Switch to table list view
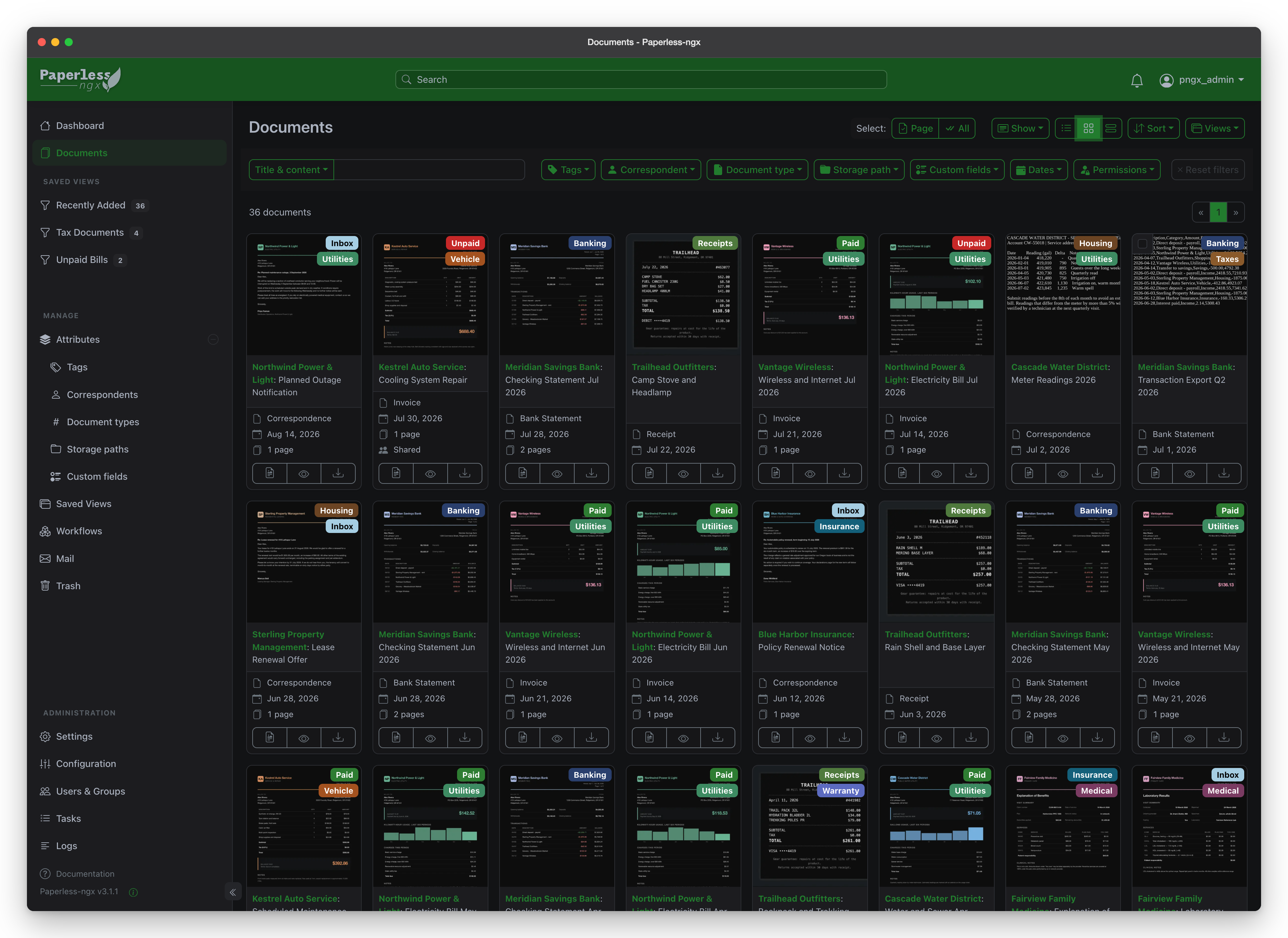 point(1066,128)
